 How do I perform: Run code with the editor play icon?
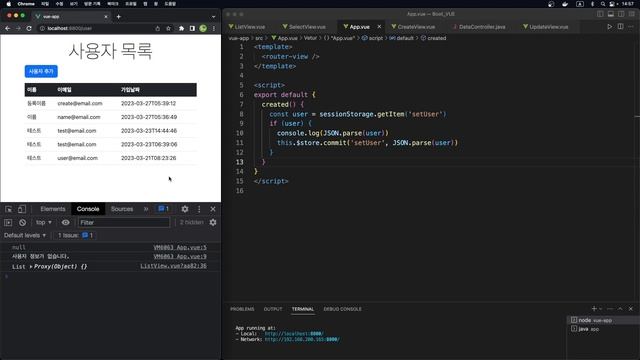(x=609, y=27)
